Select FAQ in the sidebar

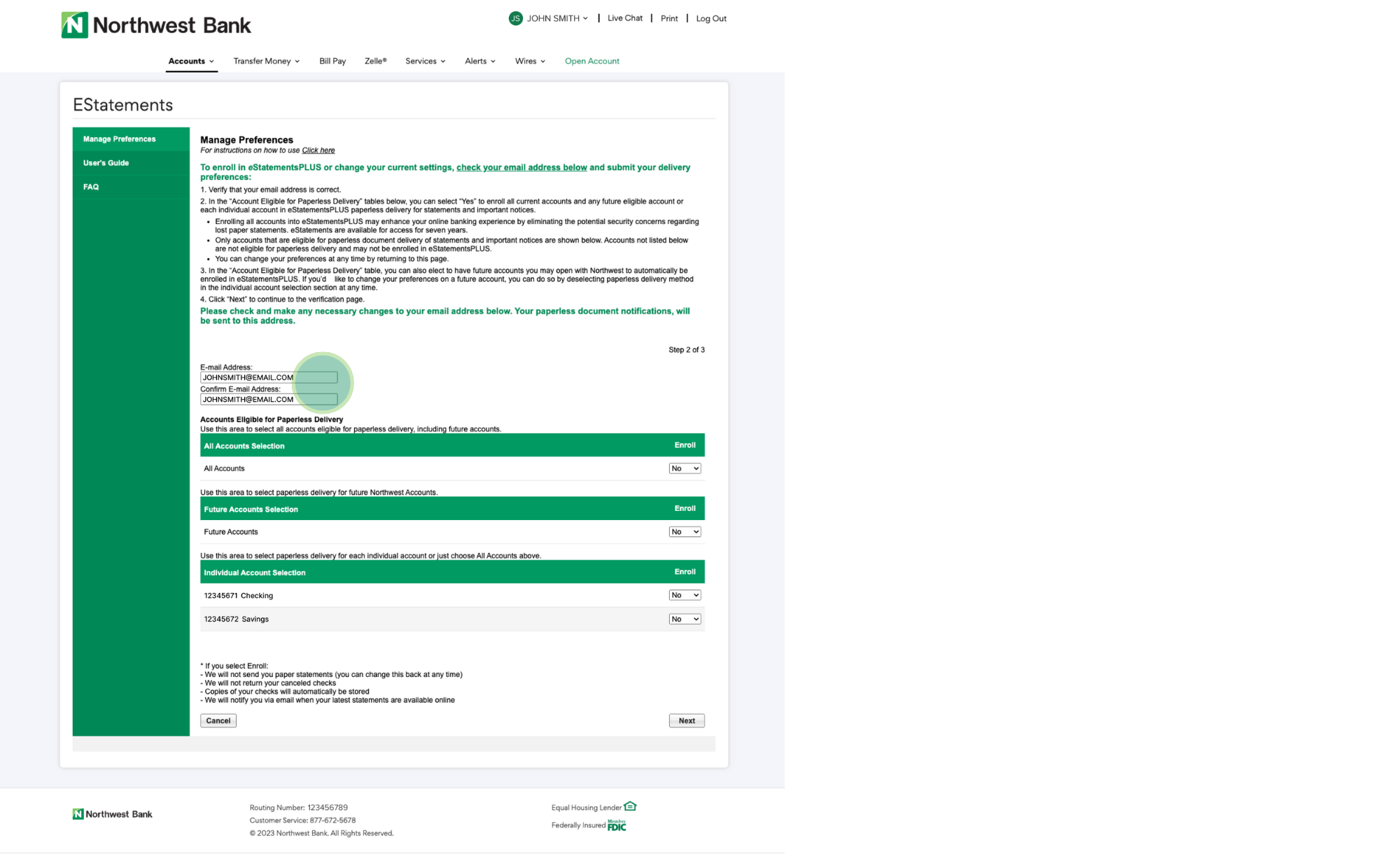coord(91,187)
